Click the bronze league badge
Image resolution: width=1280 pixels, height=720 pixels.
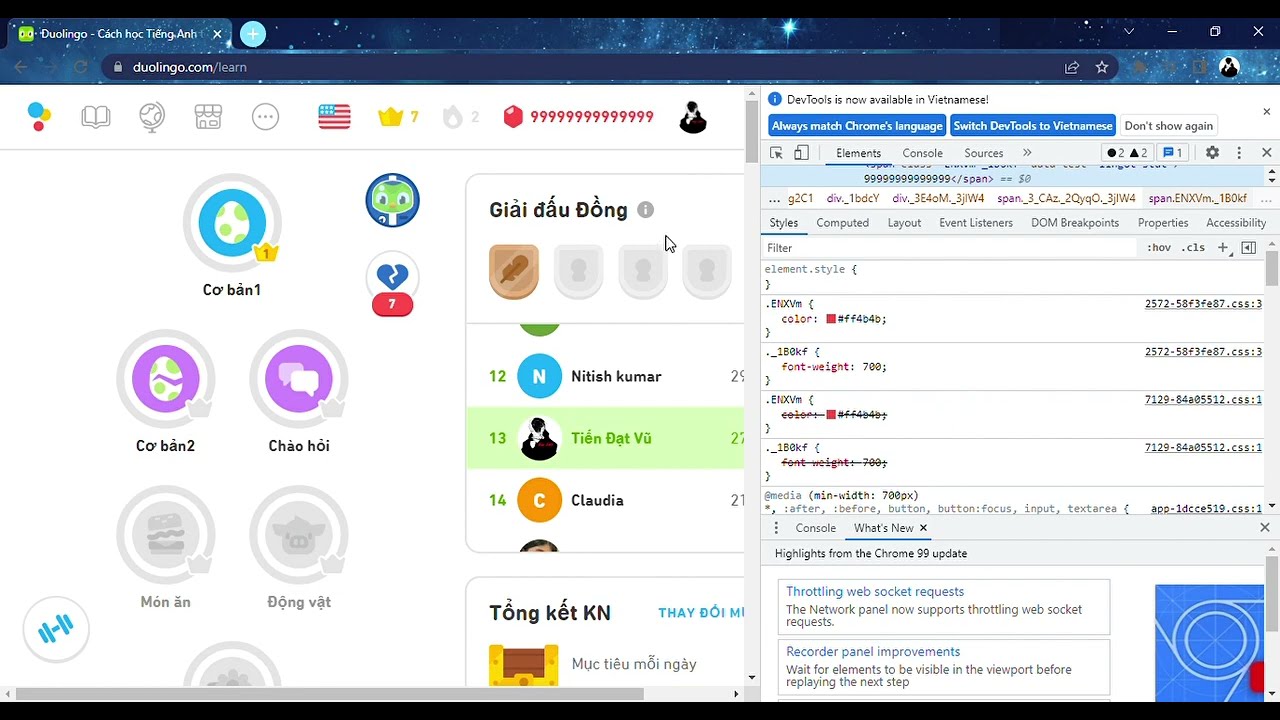(x=514, y=271)
